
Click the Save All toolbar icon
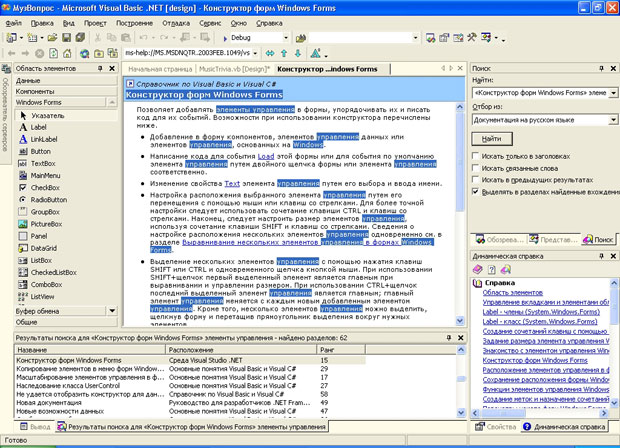(x=80, y=38)
